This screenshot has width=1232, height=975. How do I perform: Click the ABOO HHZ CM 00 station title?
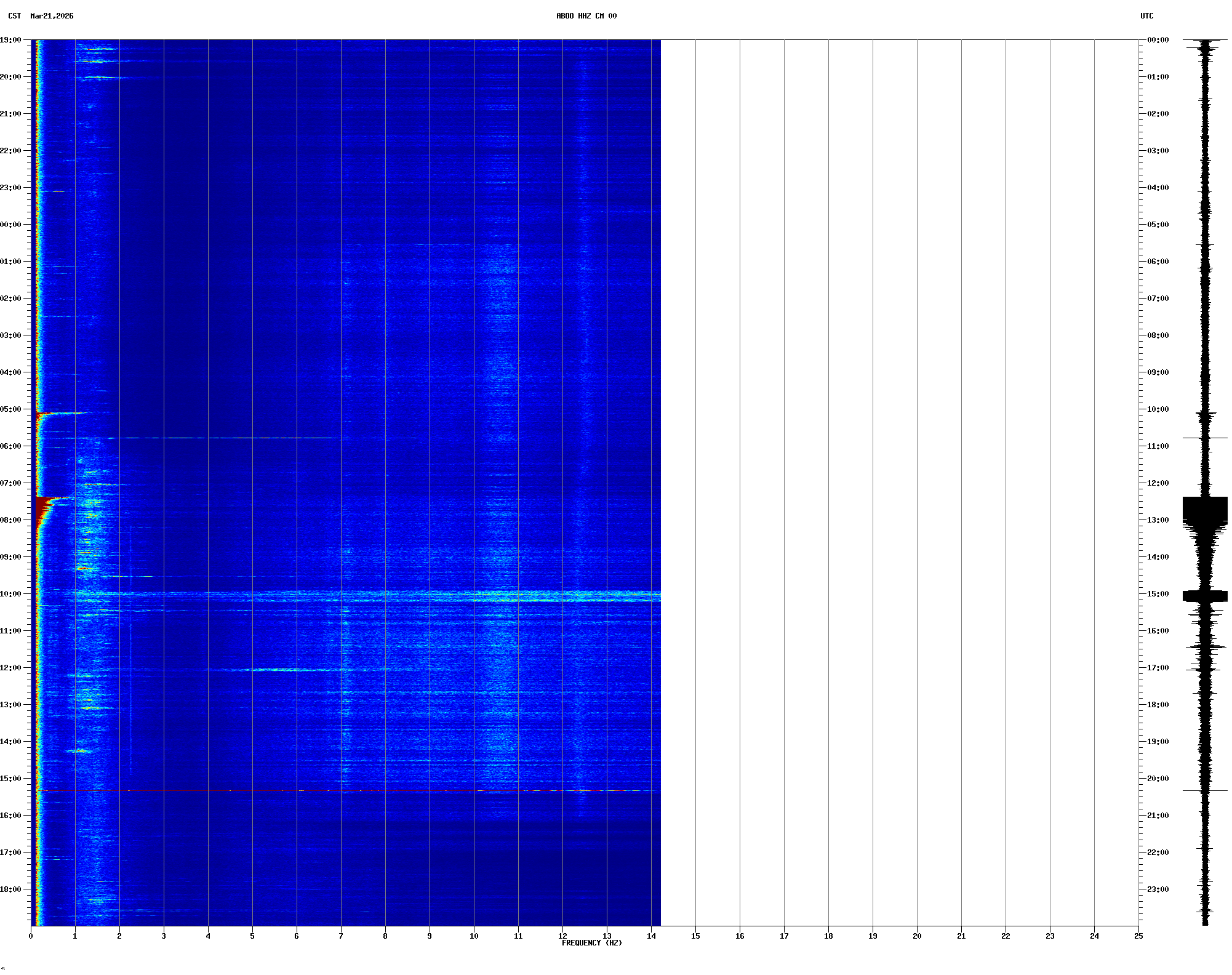coord(586,16)
